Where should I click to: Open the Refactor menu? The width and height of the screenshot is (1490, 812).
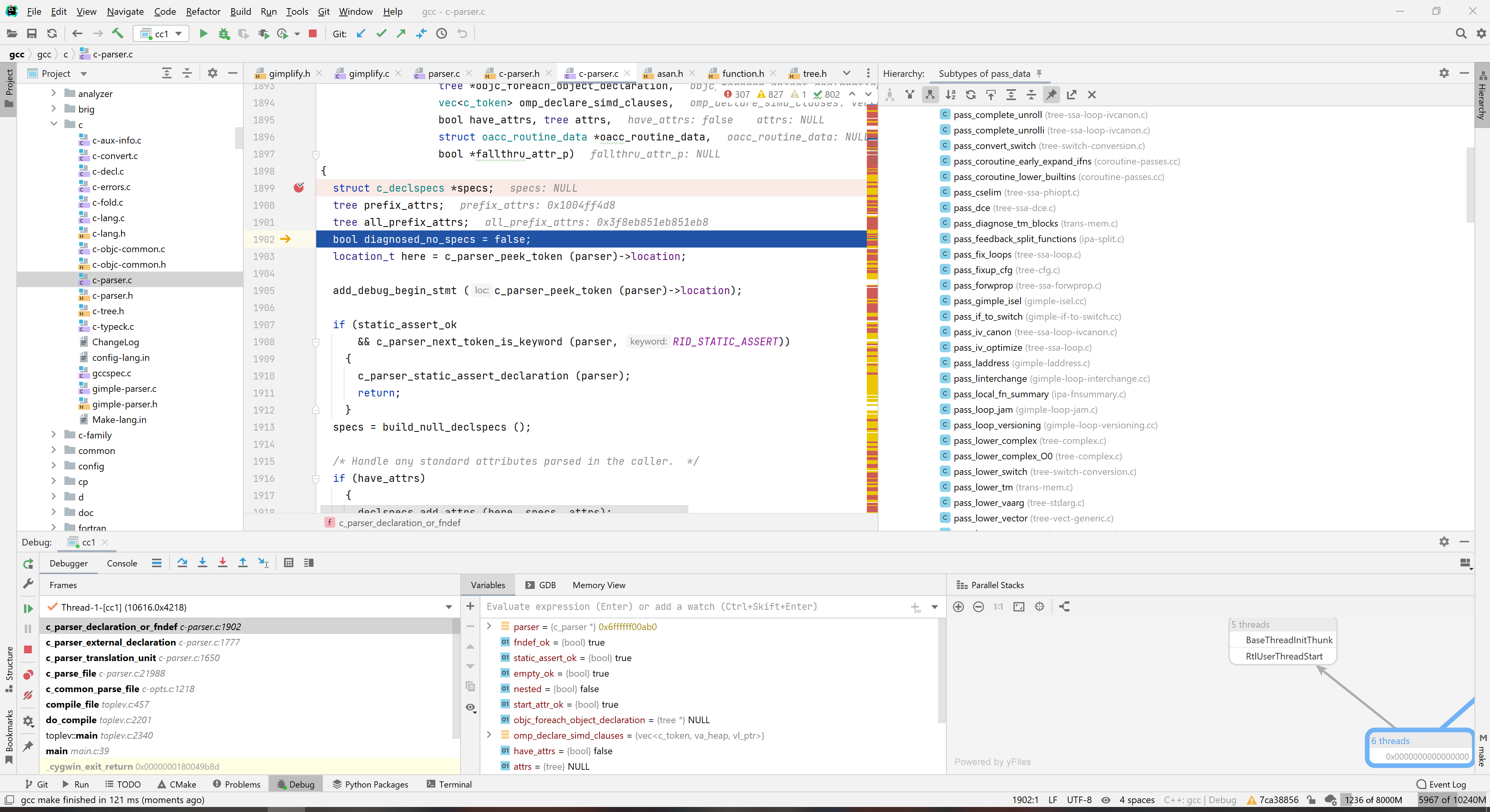(203, 11)
